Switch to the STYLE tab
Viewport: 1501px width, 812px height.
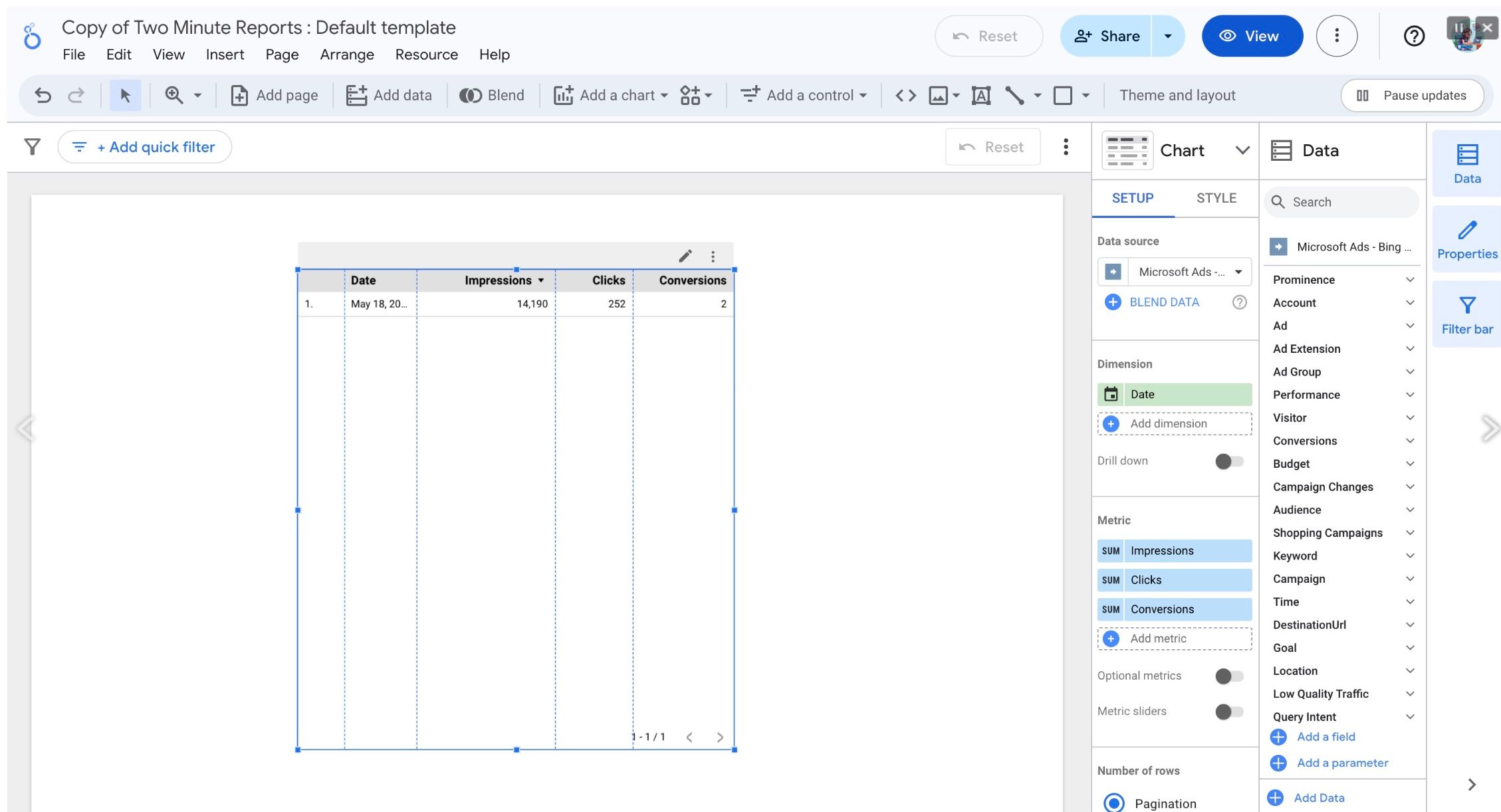coord(1216,198)
